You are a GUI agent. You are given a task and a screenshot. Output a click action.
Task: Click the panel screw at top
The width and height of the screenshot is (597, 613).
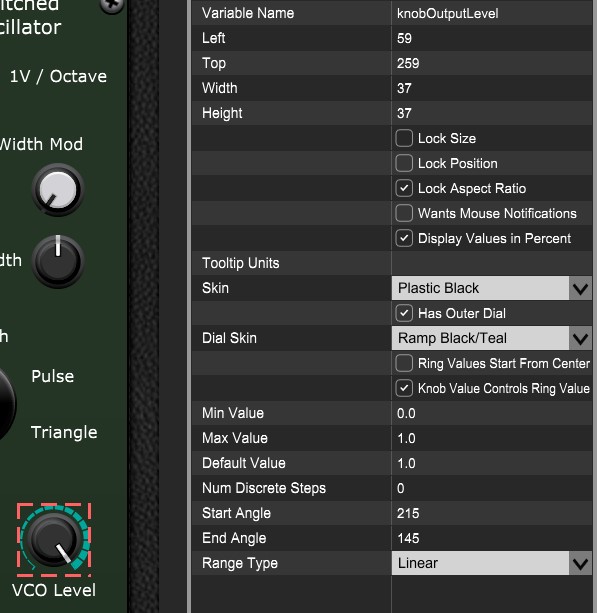point(112,5)
